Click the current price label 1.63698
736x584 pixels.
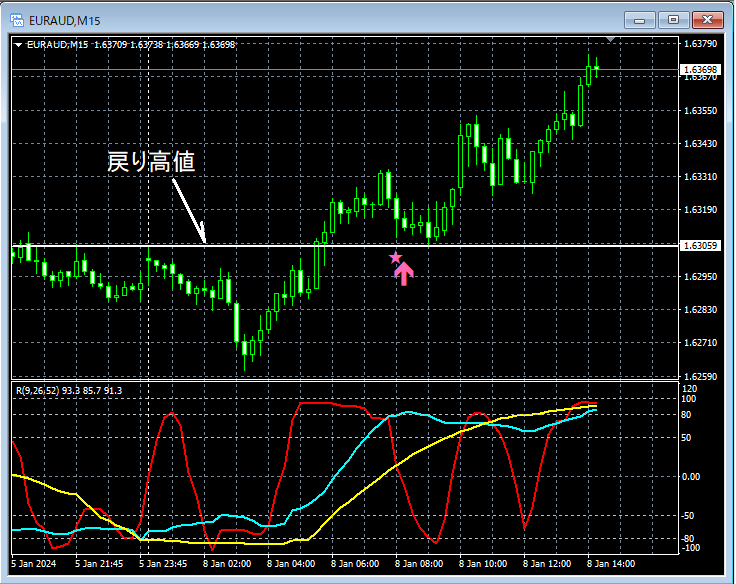coord(700,69)
